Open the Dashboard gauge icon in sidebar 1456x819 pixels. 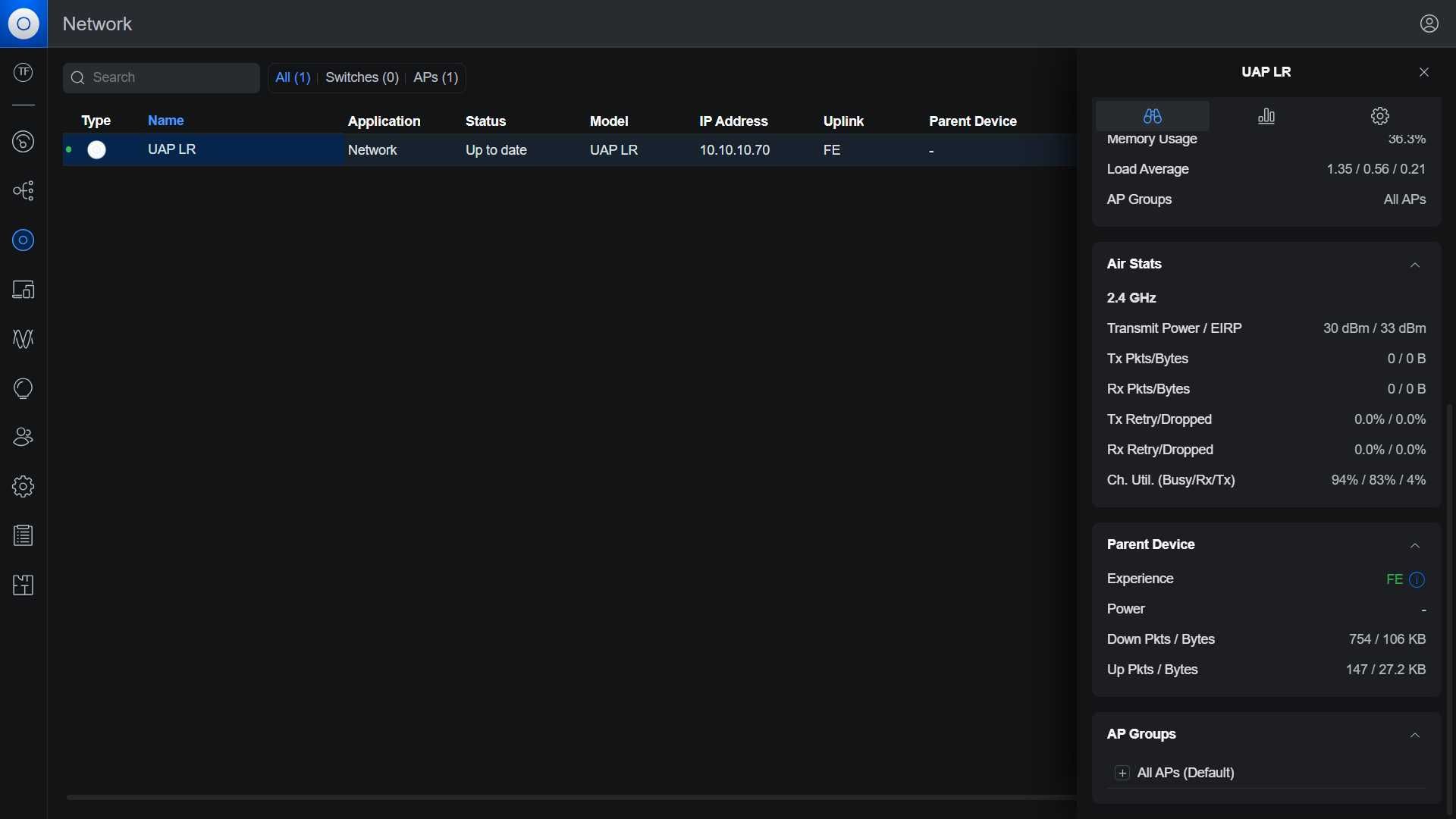tap(24, 142)
